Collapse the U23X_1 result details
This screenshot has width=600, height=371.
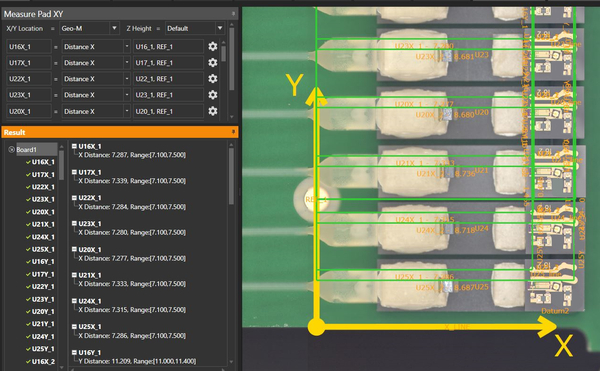tap(74, 223)
